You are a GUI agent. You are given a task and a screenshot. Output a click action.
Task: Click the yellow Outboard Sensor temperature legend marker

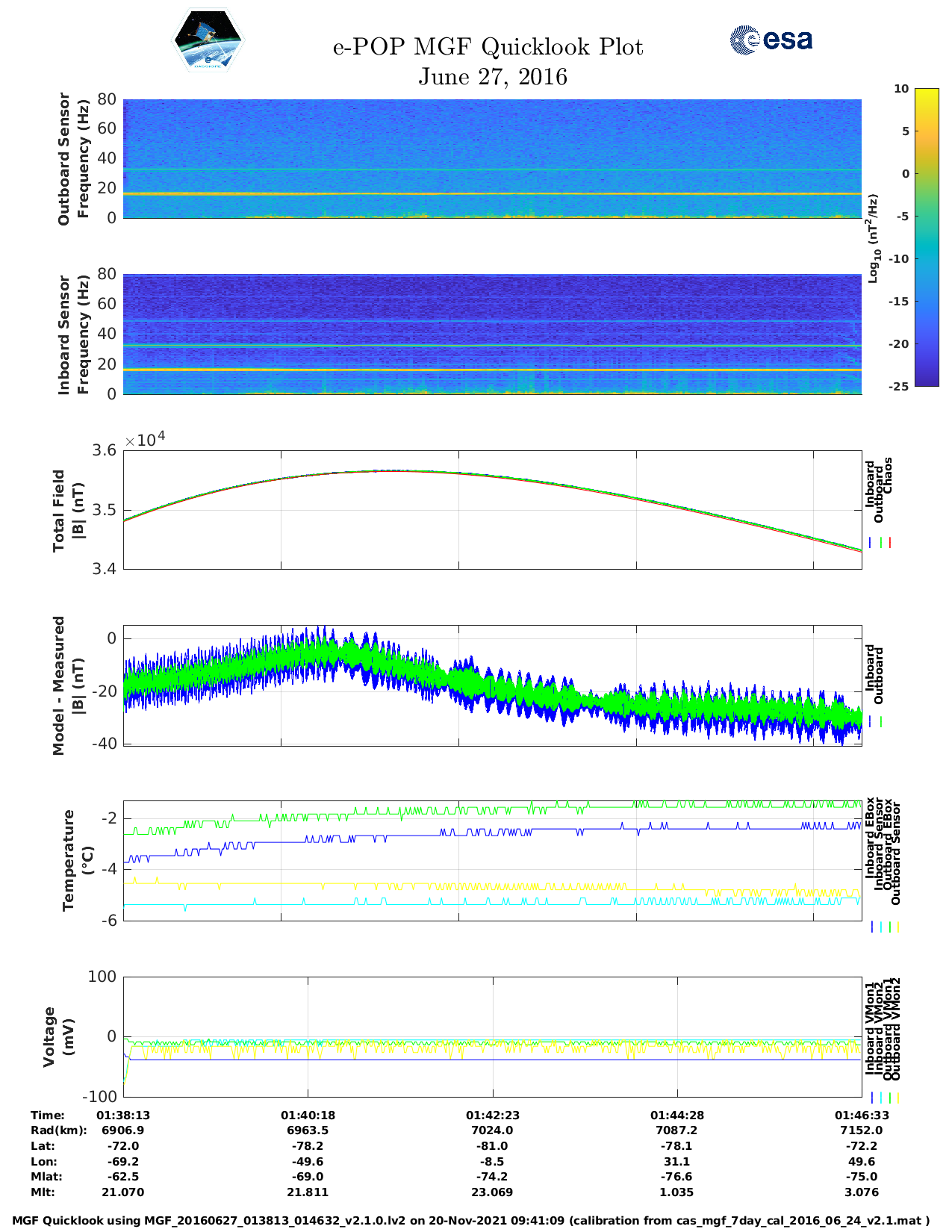(897, 927)
